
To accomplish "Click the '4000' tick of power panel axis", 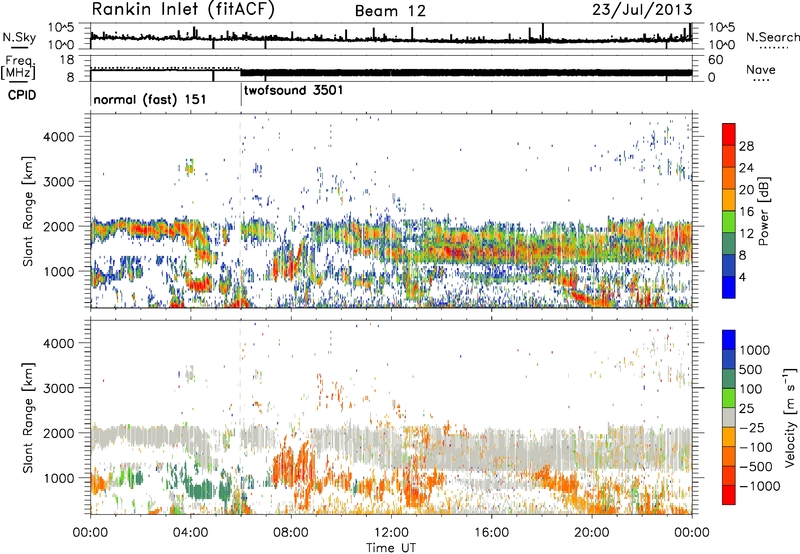I will coord(58,137).
